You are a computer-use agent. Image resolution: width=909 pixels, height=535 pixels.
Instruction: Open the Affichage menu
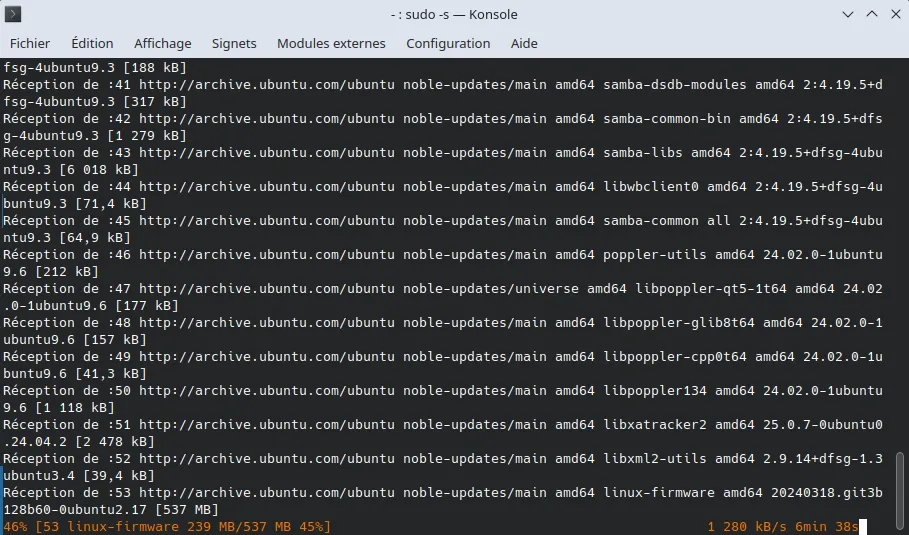162,44
